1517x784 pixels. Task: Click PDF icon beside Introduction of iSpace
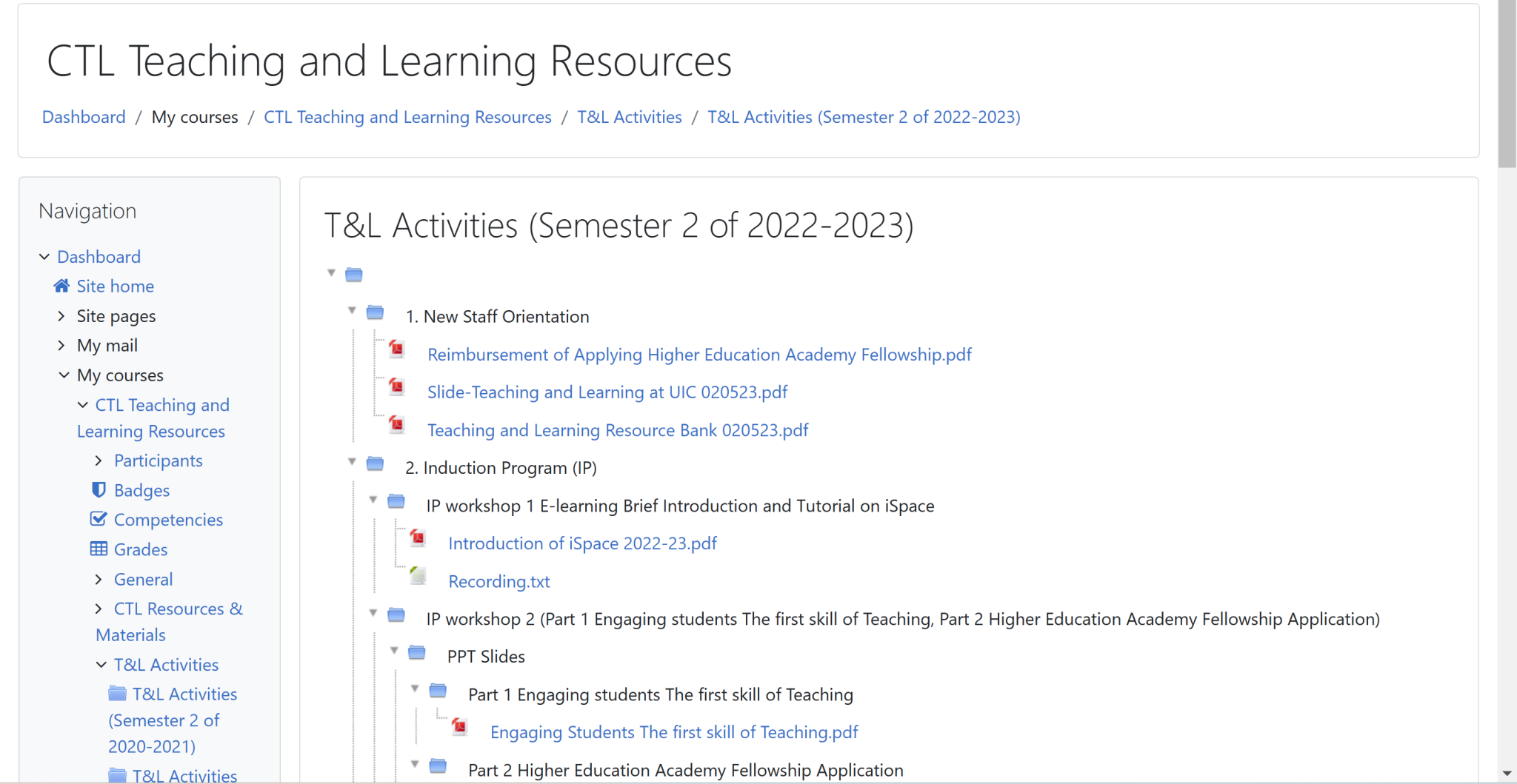tap(418, 537)
